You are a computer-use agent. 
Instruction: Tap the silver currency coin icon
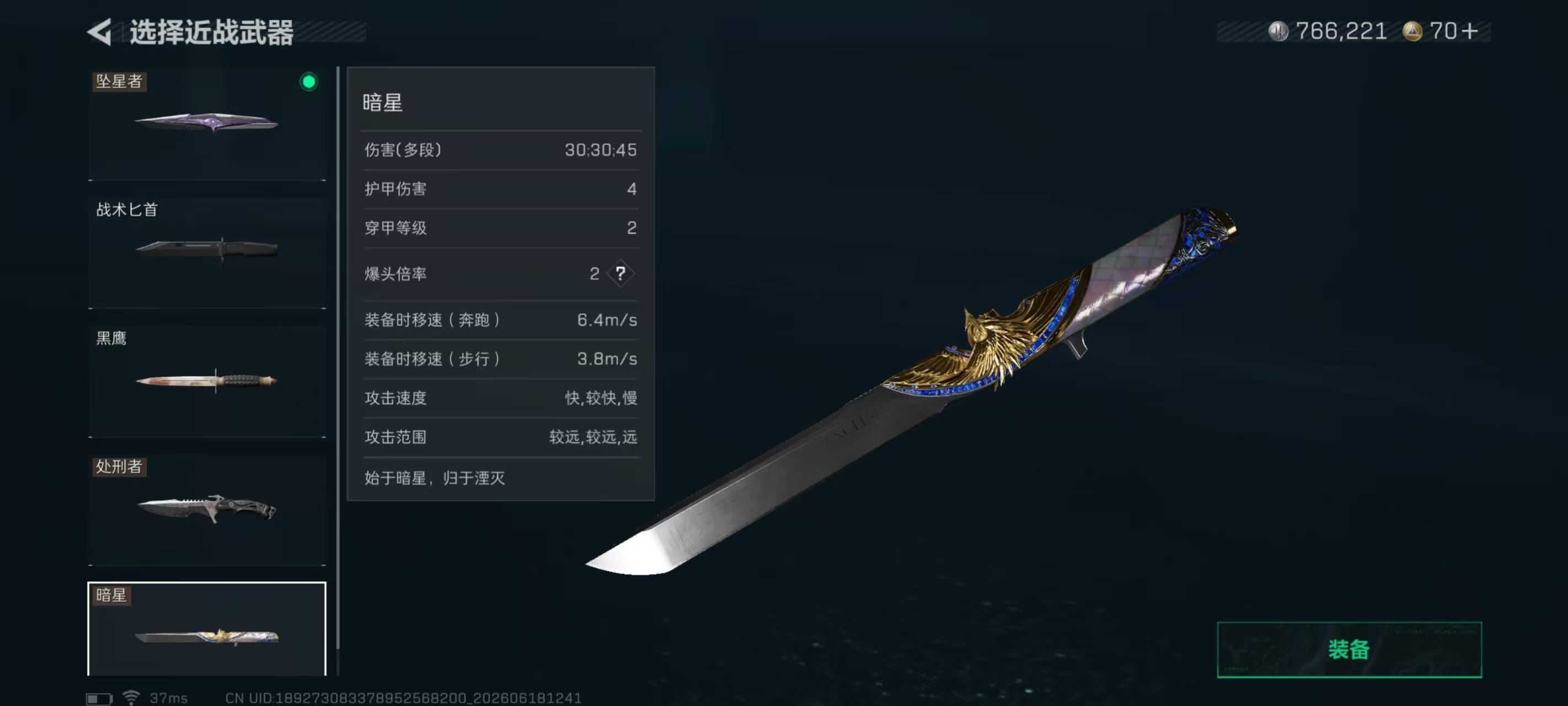pyautogui.click(x=1278, y=31)
